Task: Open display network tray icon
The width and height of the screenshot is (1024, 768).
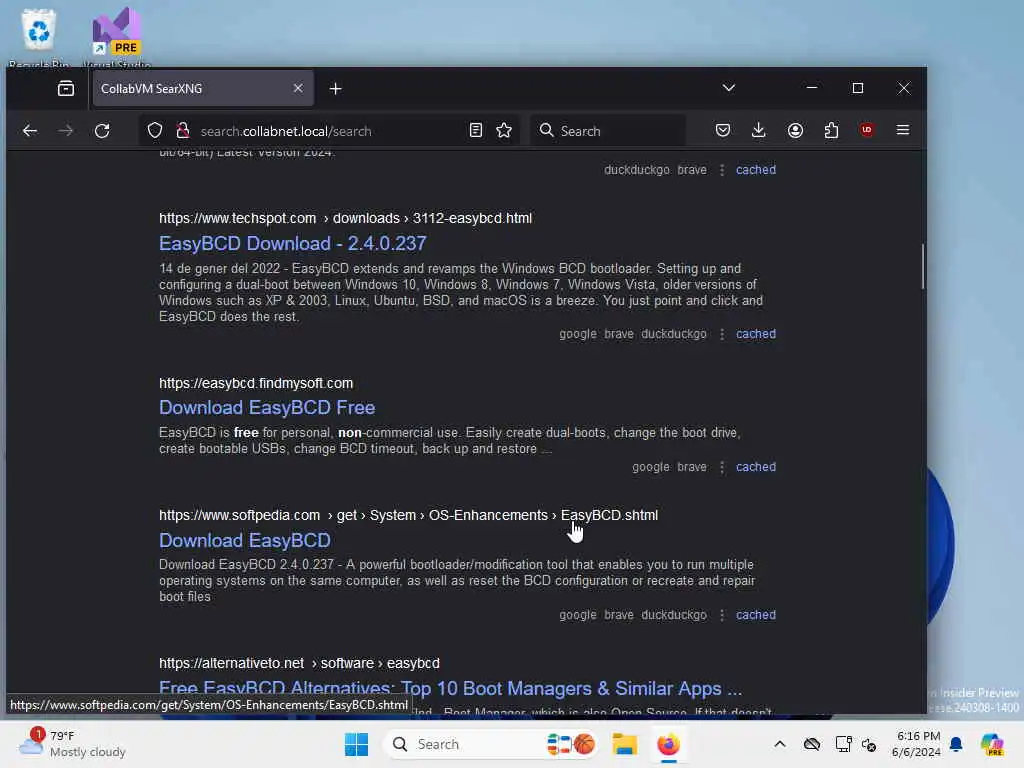Action: point(843,744)
